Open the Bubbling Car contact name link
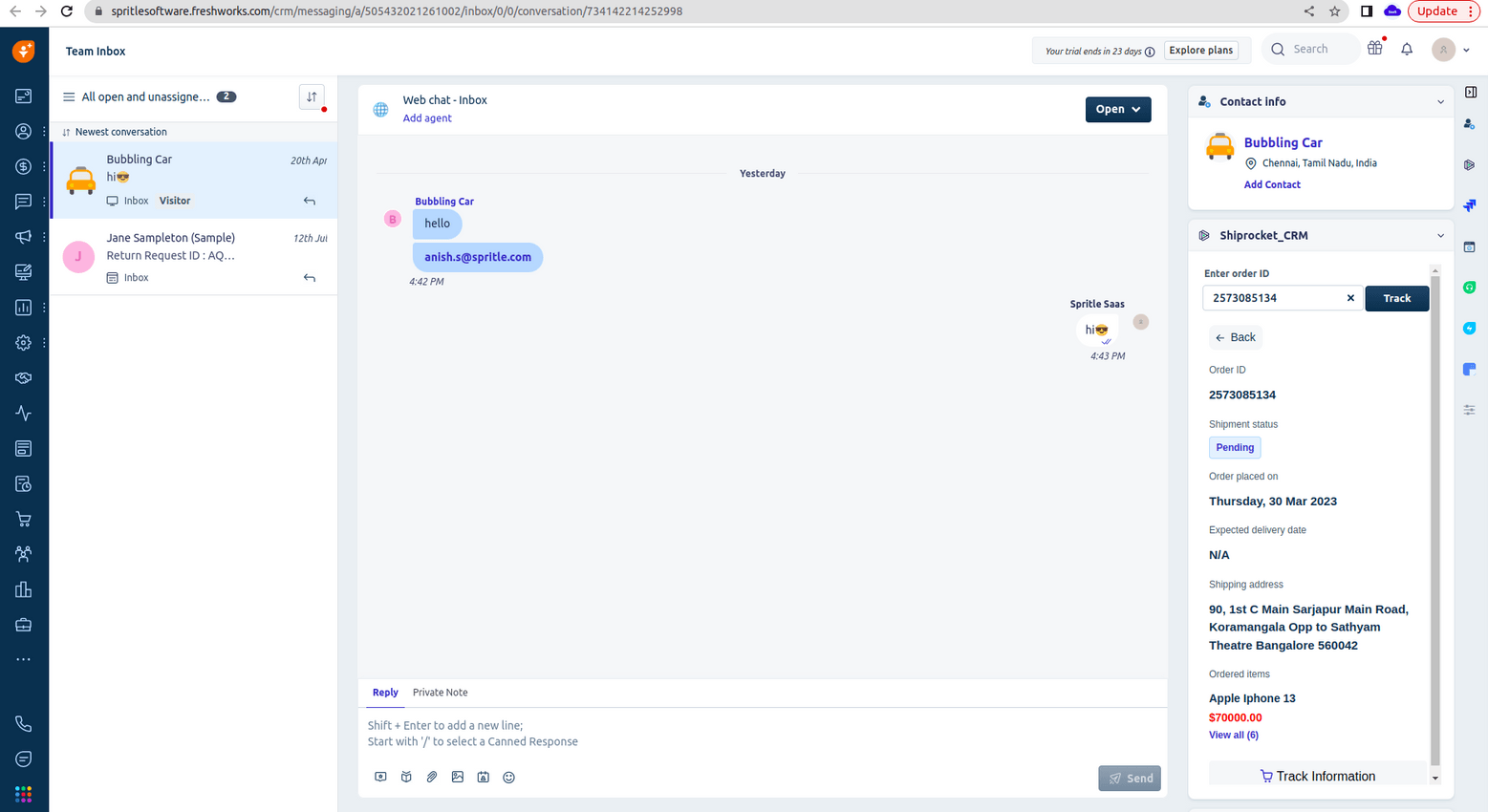This screenshot has height=812, width=1488. (x=1283, y=143)
